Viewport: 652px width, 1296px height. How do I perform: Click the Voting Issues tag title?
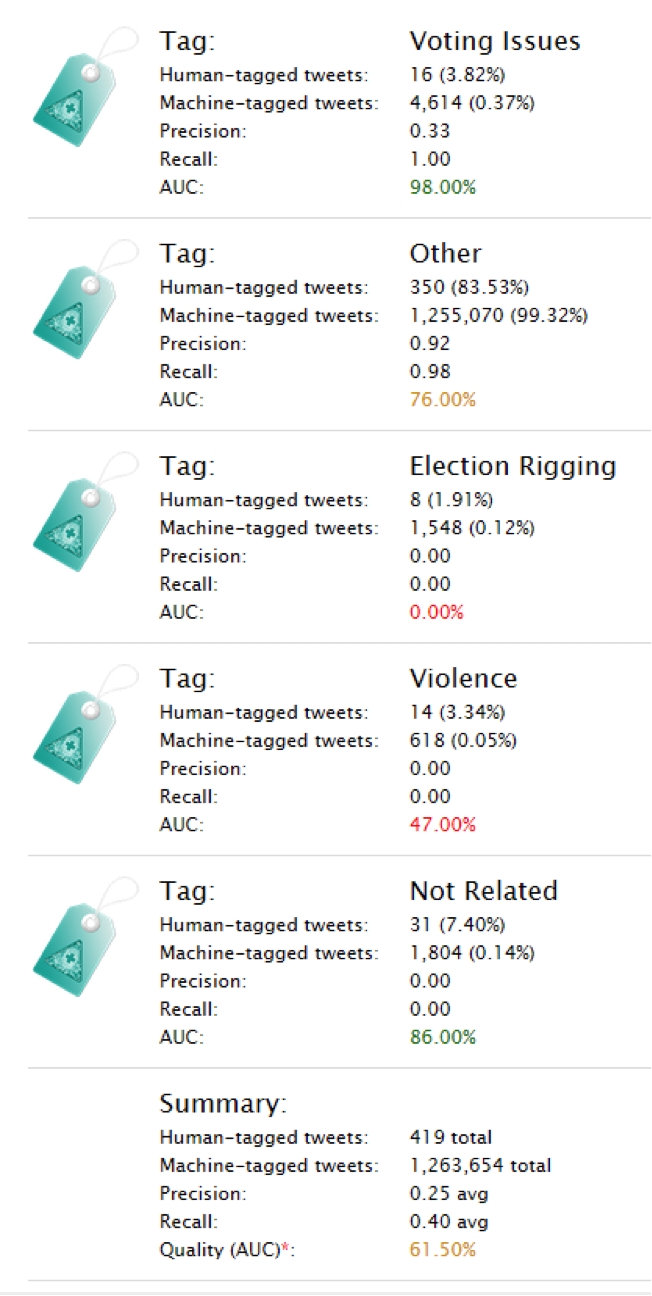point(495,41)
